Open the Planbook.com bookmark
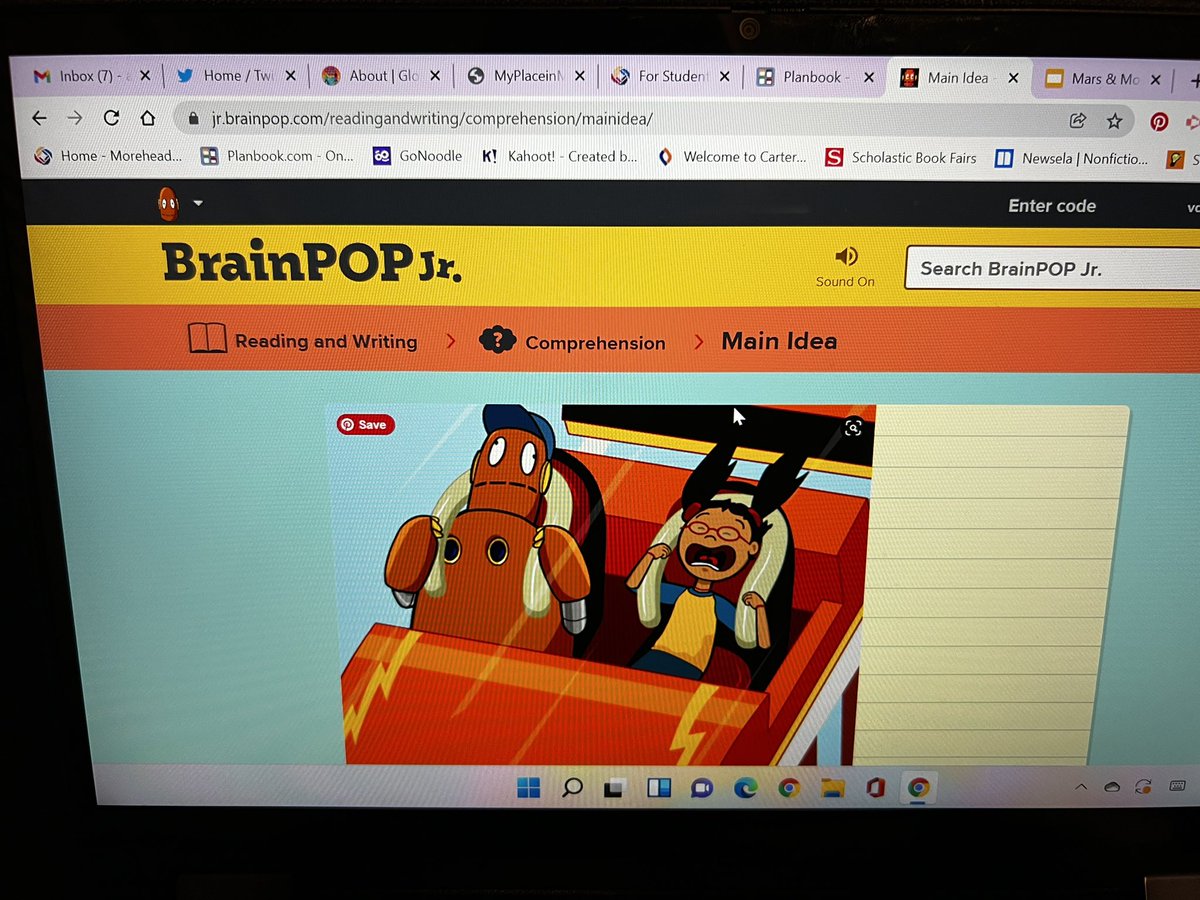This screenshot has height=900, width=1200. click(x=278, y=156)
